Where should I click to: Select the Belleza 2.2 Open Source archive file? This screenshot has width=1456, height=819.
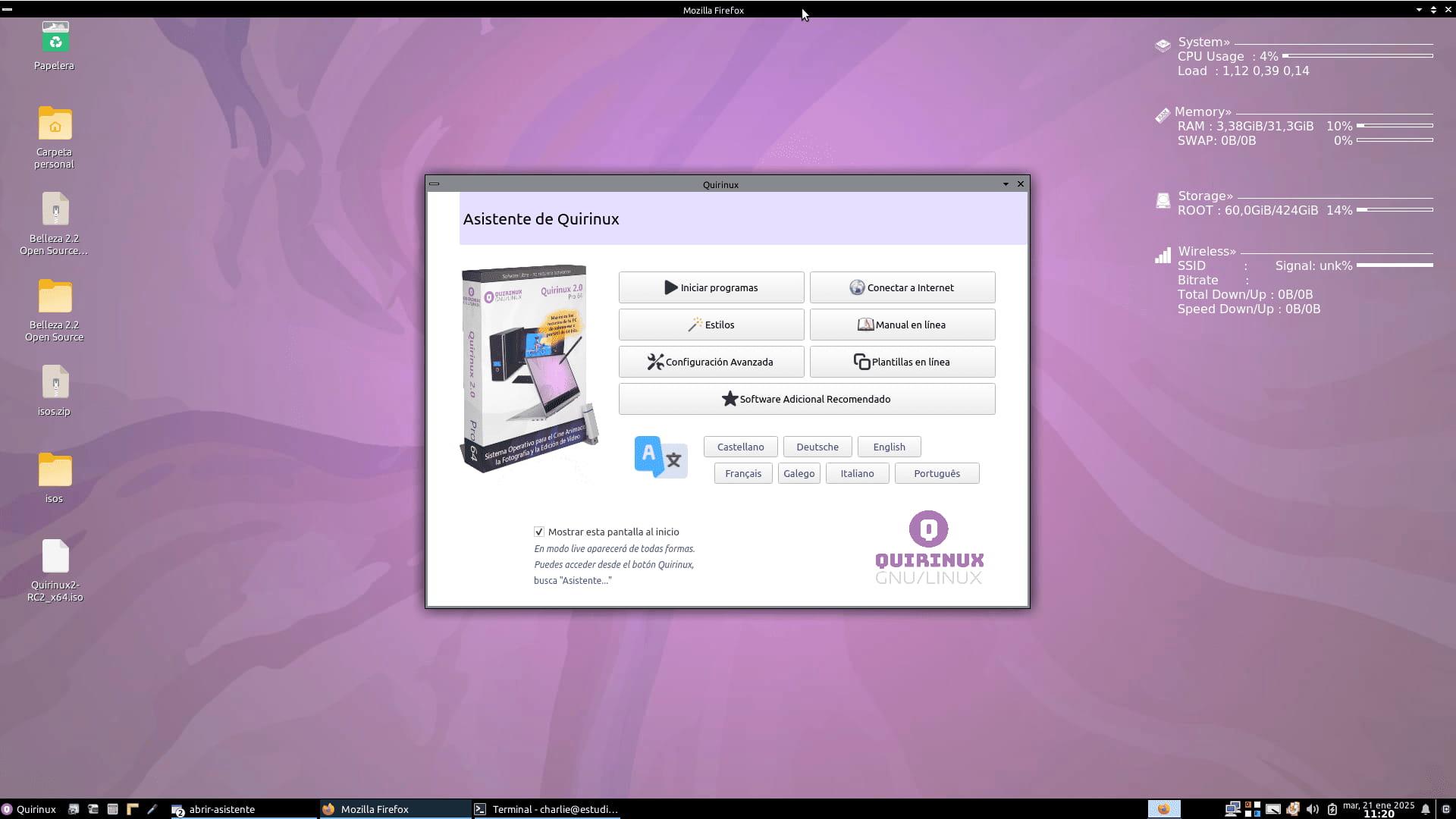[55, 209]
